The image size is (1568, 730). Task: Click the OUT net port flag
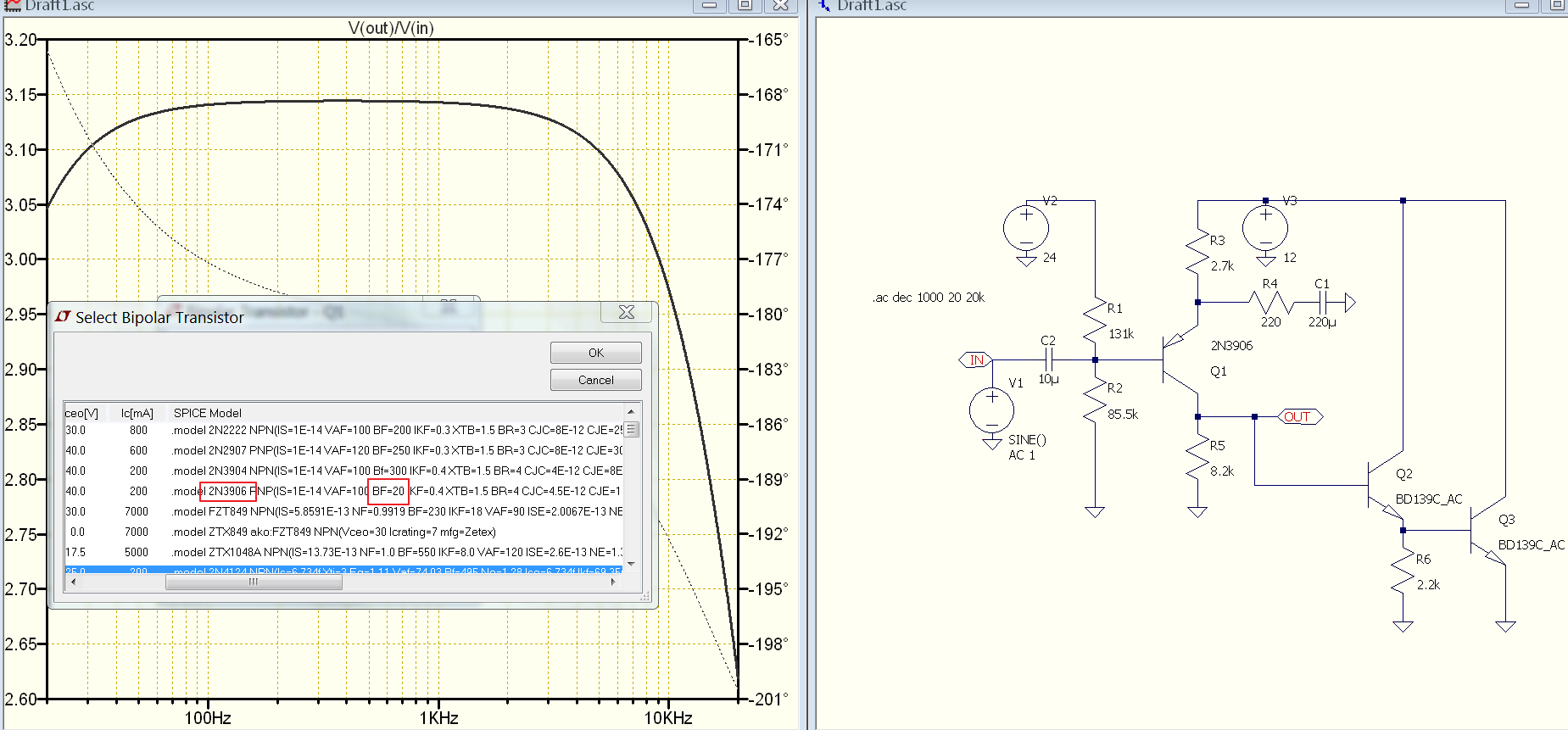click(x=1300, y=416)
